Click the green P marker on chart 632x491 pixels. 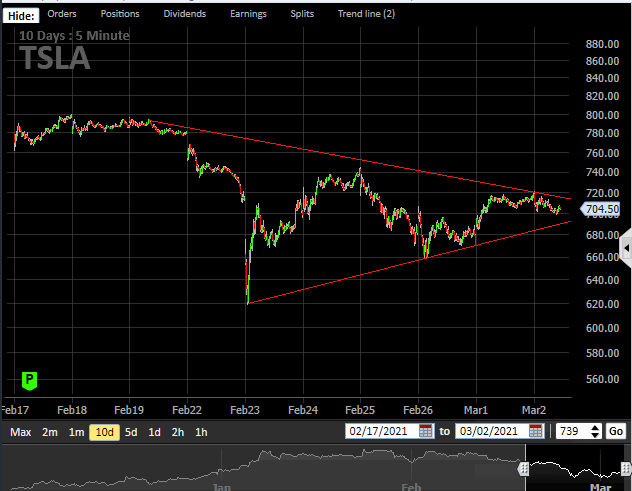click(29, 381)
